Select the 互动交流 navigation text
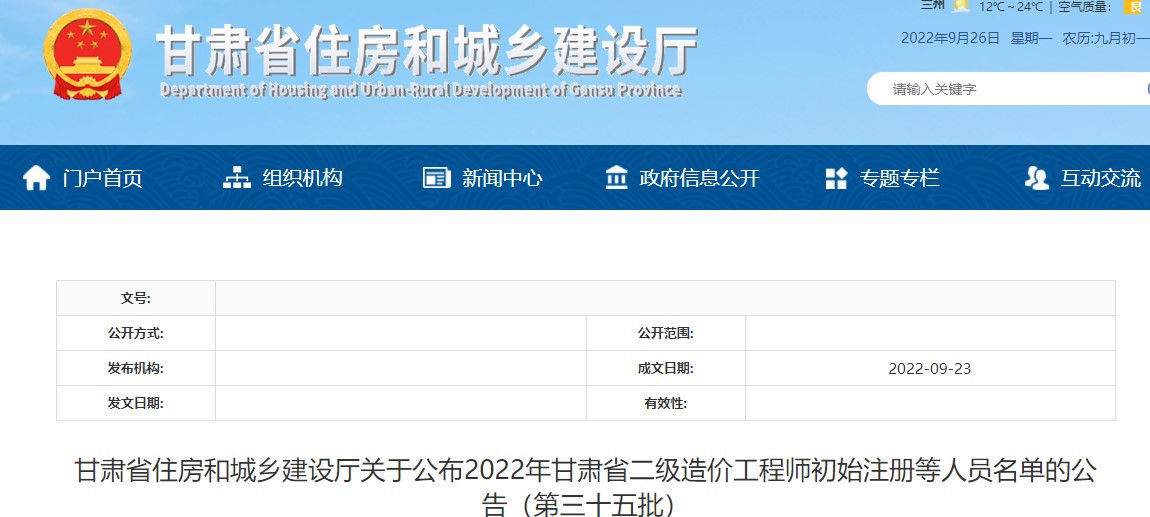The image size is (1150, 517). point(1100,178)
